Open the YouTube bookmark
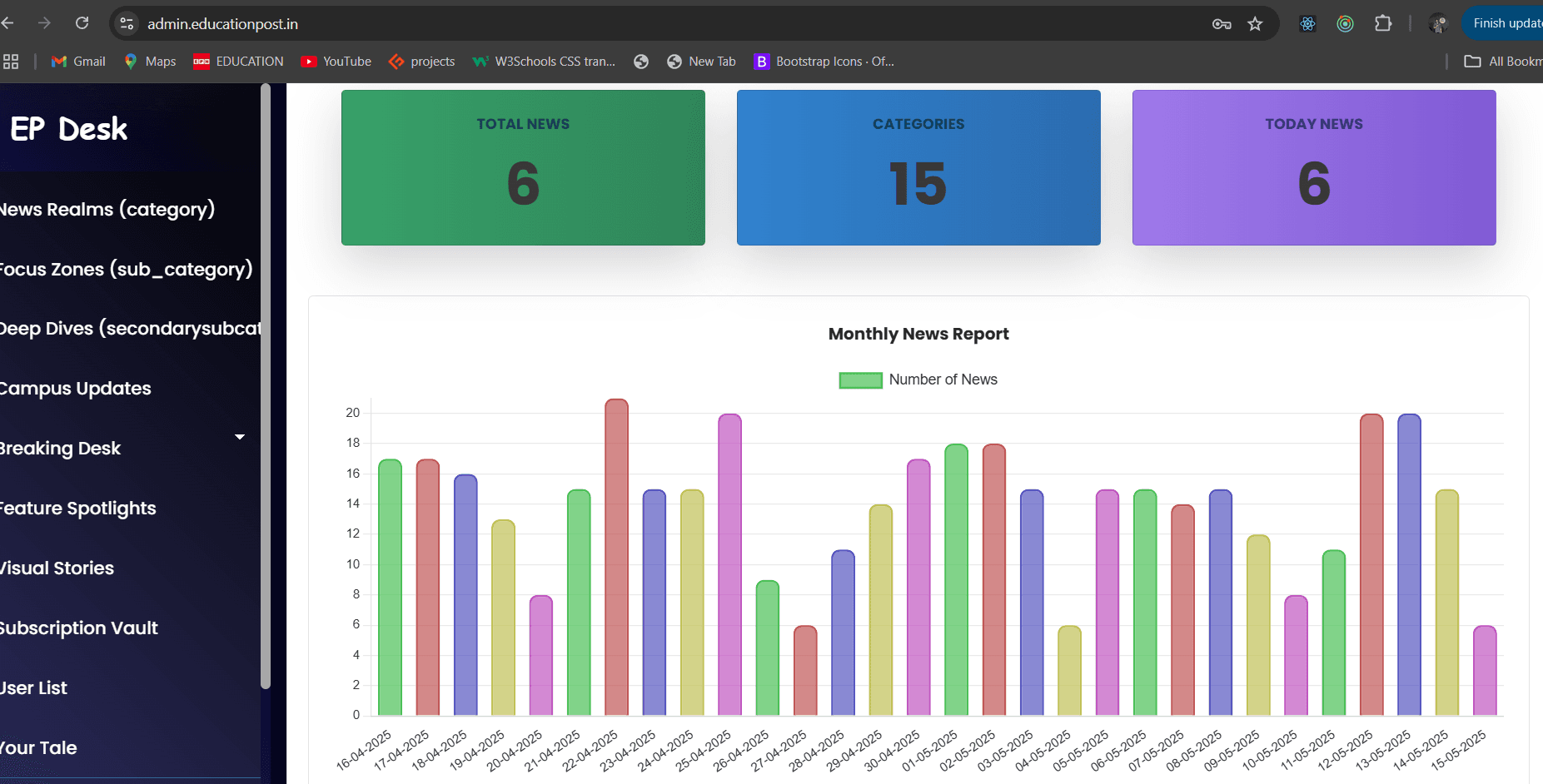This screenshot has width=1543, height=784. click(336, 61)
